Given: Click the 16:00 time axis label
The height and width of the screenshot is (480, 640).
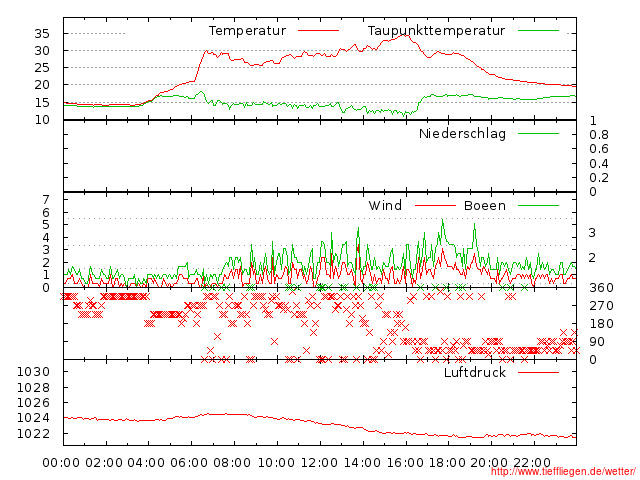Looking at the screenshot, I should [405, 463].
